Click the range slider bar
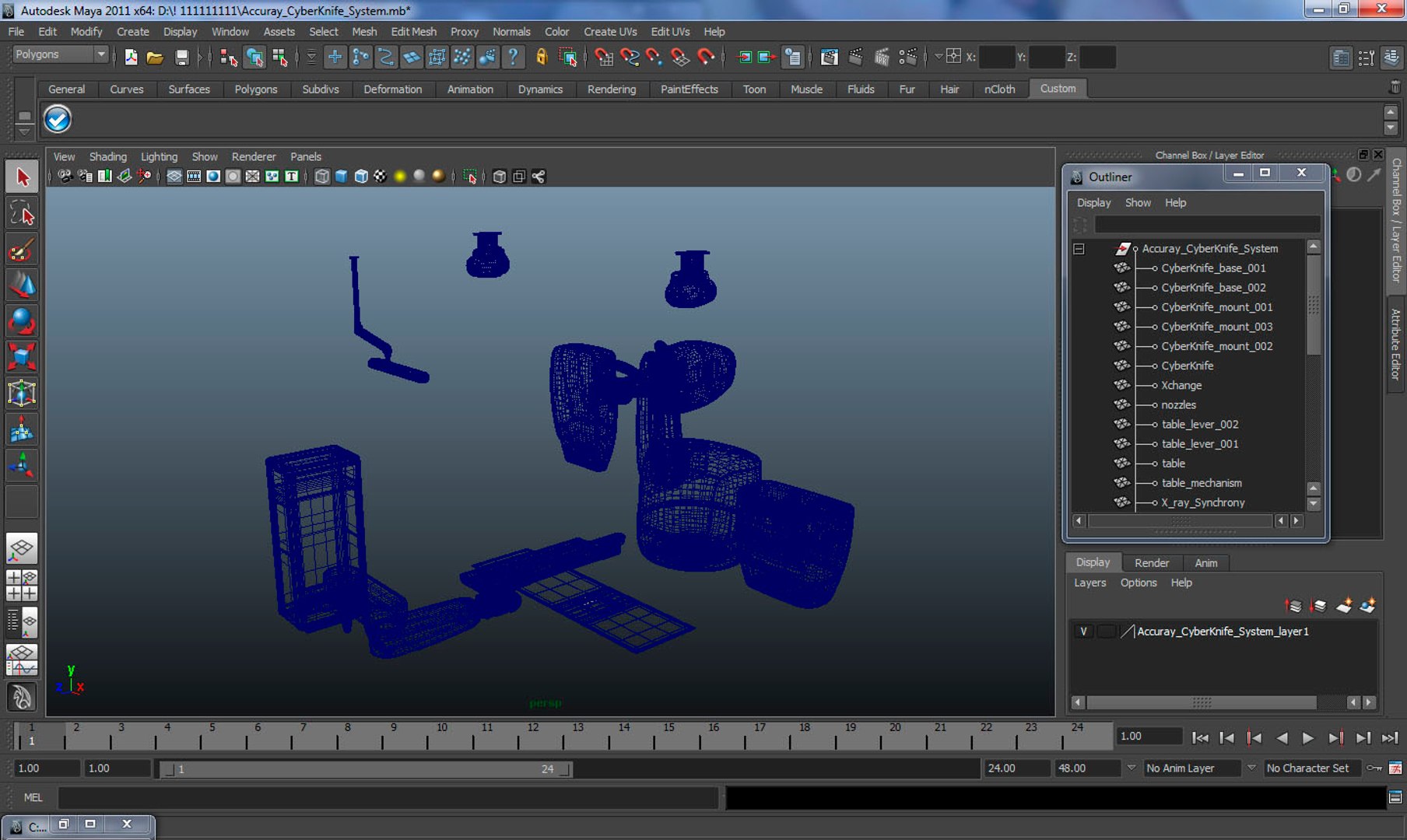The width and height of the screenshot is (1407, 840). tap(367, 769)
